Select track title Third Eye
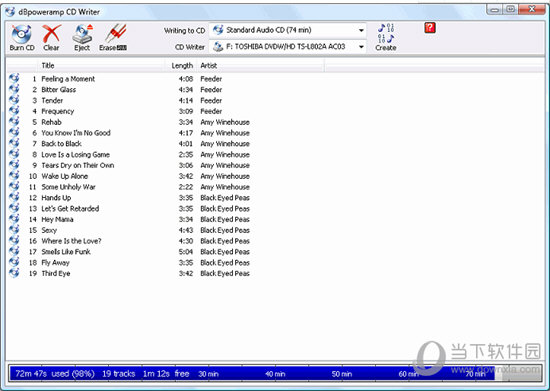 tap(56, 274)
